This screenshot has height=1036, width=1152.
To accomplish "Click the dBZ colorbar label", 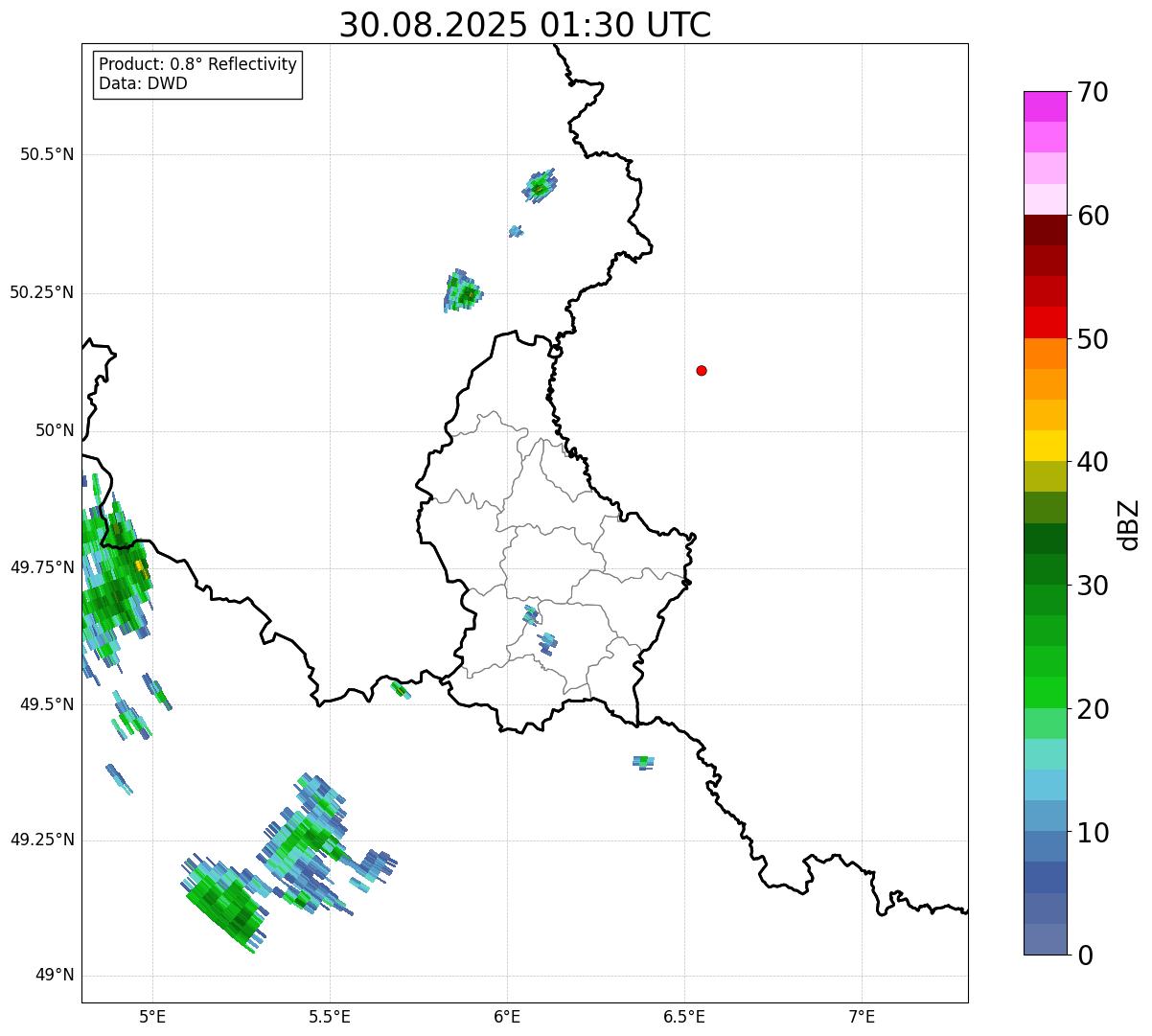I will tap(1129, 524).
